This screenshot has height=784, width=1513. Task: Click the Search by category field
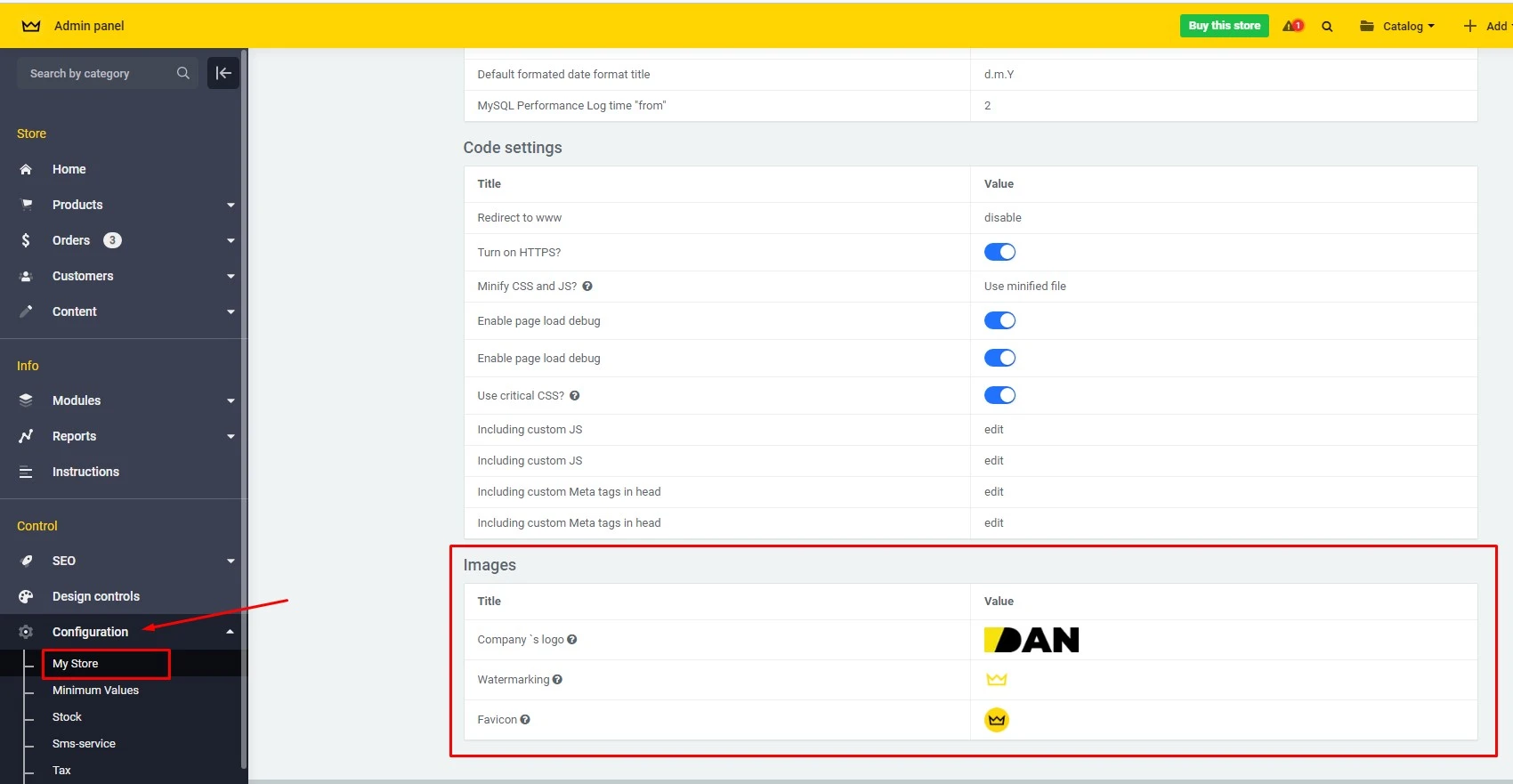[98, 73]
